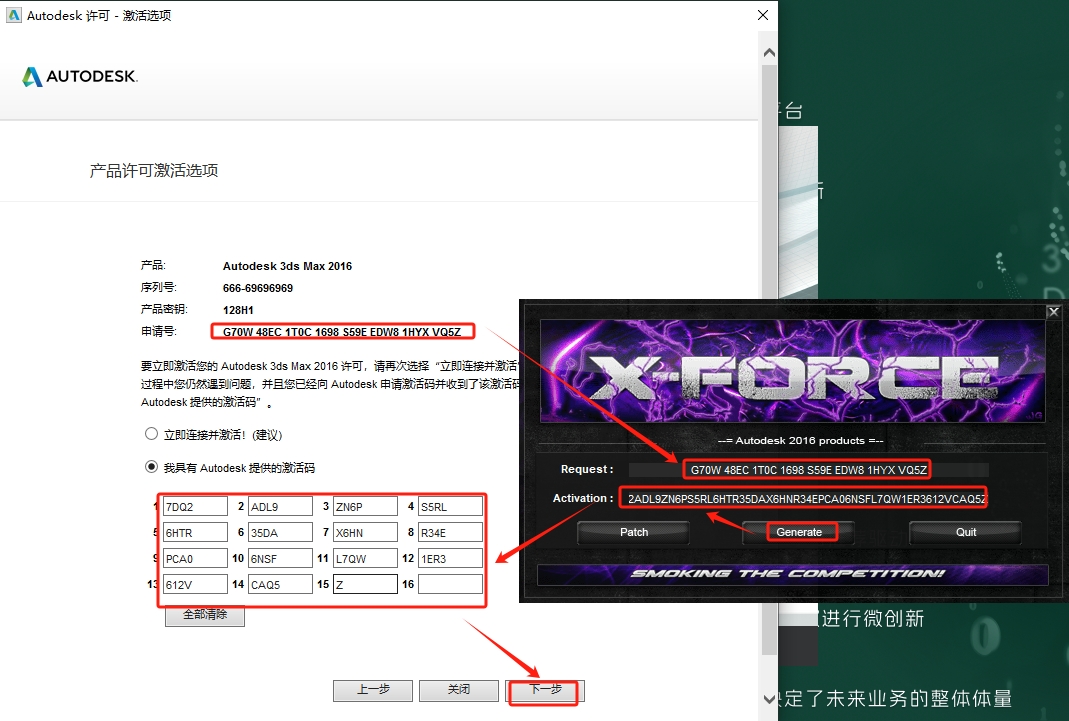1069x721 pixels.
Task: Click activation code field 11 containing L7QW
Action: [365, 558]
